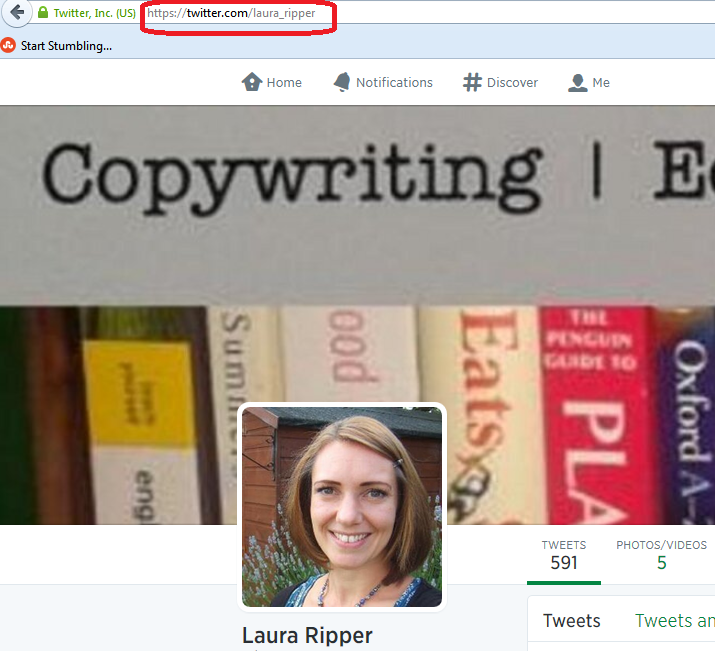
Task: Open the Me menu label
Action: (601, 82)
